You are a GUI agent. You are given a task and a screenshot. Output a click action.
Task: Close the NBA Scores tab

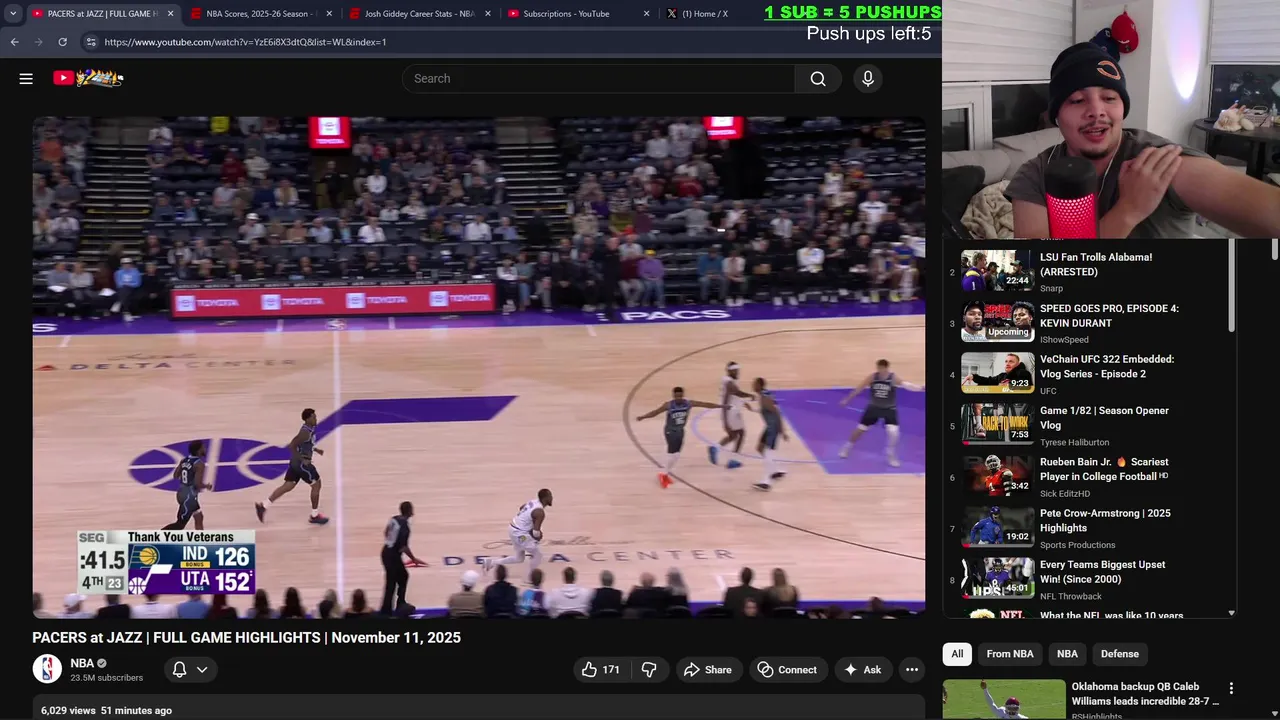329,14
